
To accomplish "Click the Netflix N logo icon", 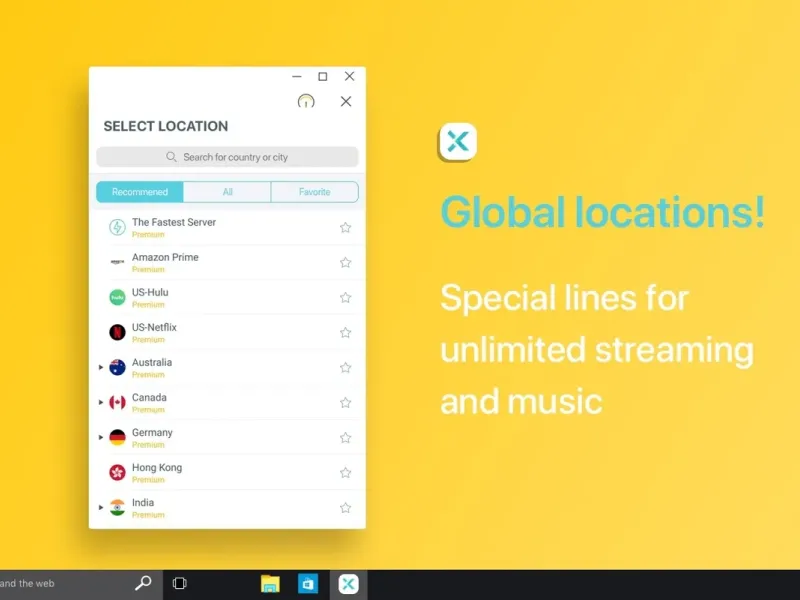I will (117, 332).
